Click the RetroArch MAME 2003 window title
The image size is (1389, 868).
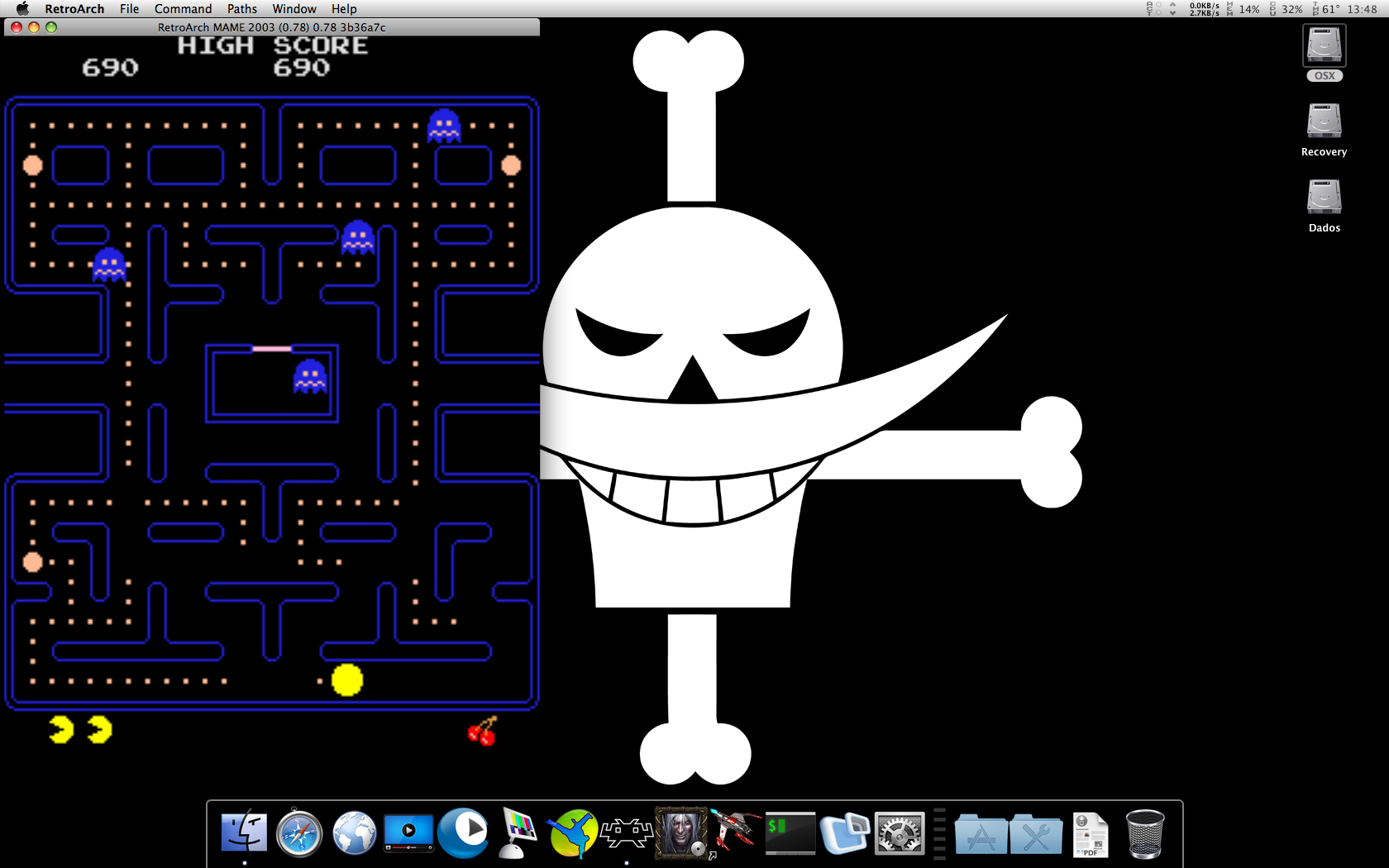click(272, 27)
